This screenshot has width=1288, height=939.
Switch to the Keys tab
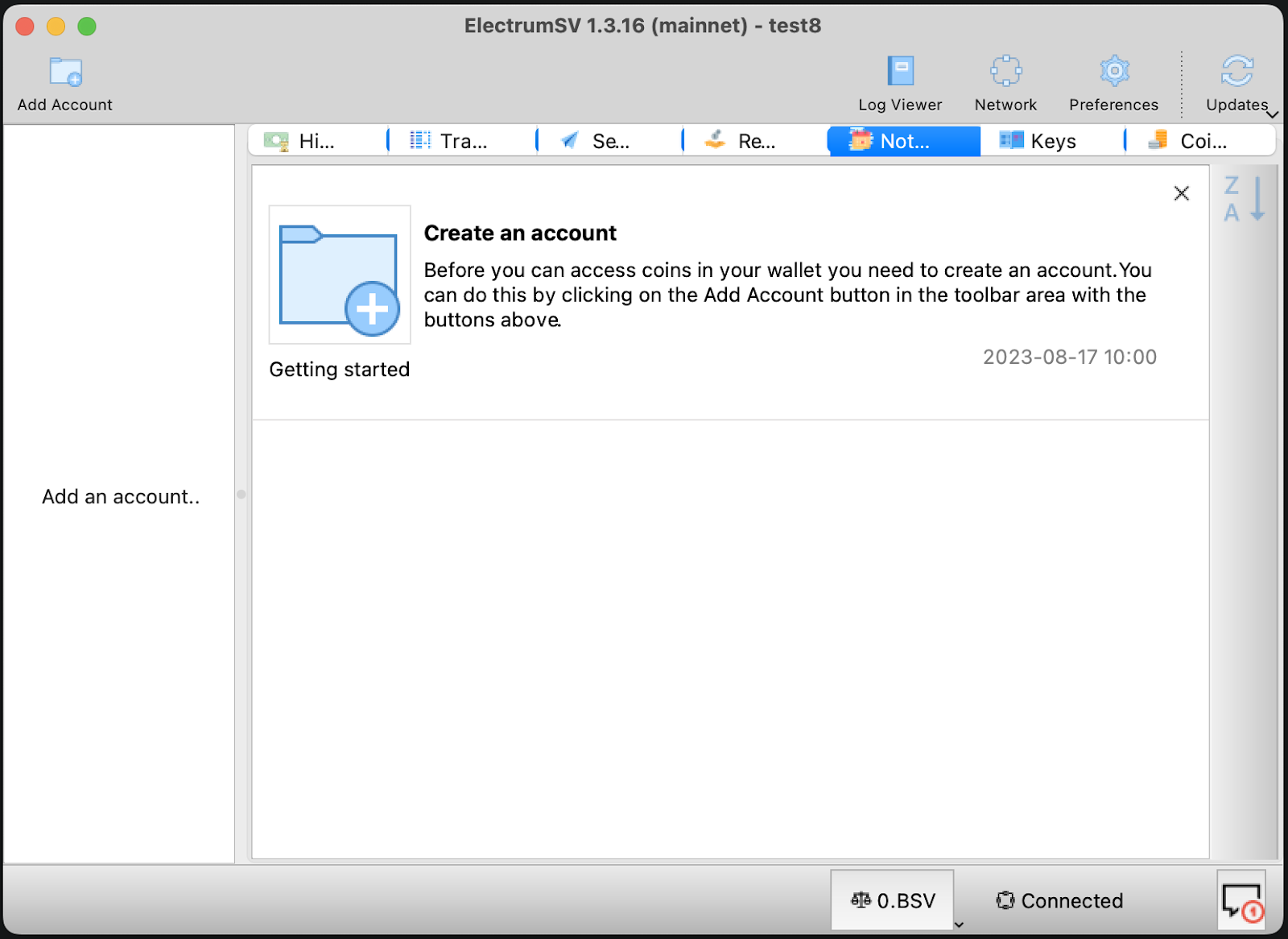1052,141
